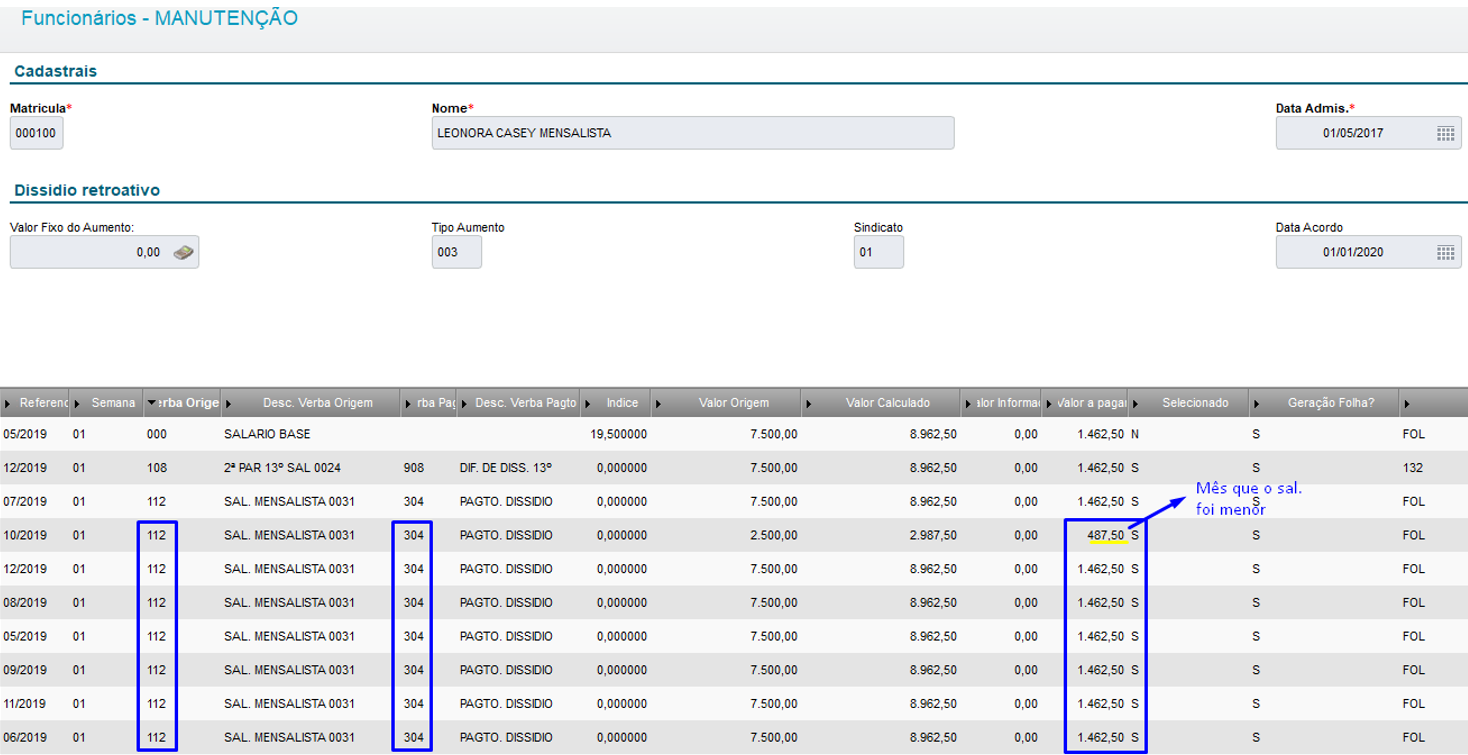Sort by the Selecionado column header

point(1190,403)
